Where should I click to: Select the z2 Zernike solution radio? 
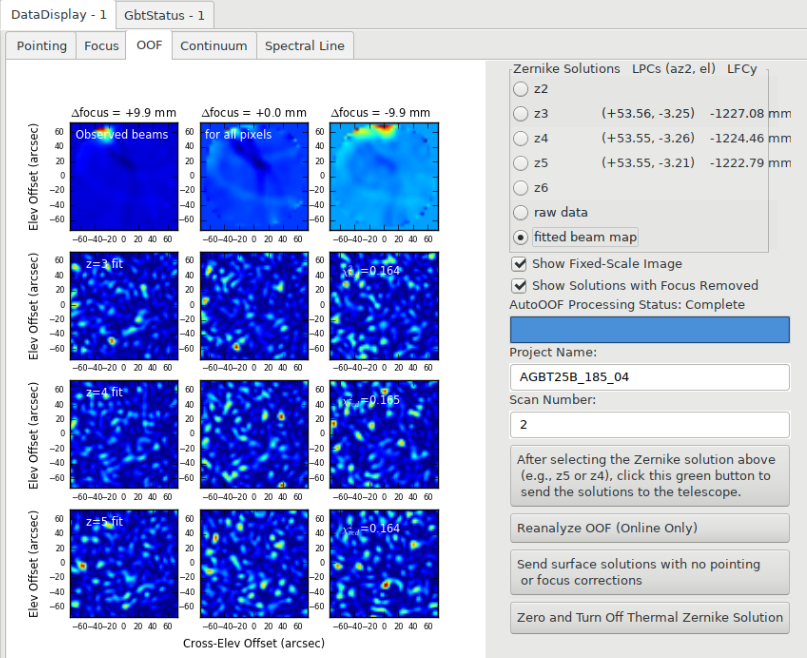tap(531, 89)
